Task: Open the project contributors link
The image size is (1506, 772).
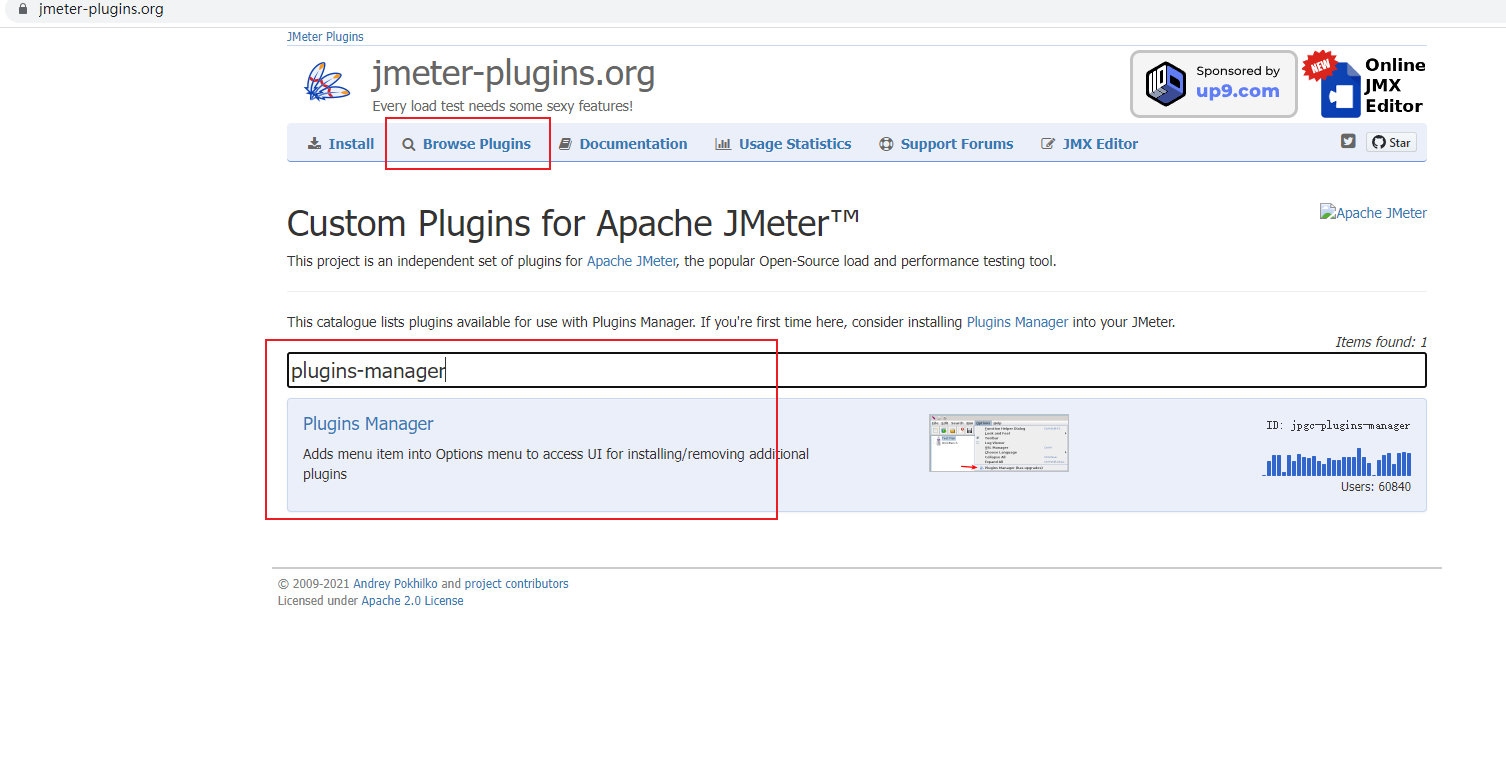Action: (x=516, y=584)
